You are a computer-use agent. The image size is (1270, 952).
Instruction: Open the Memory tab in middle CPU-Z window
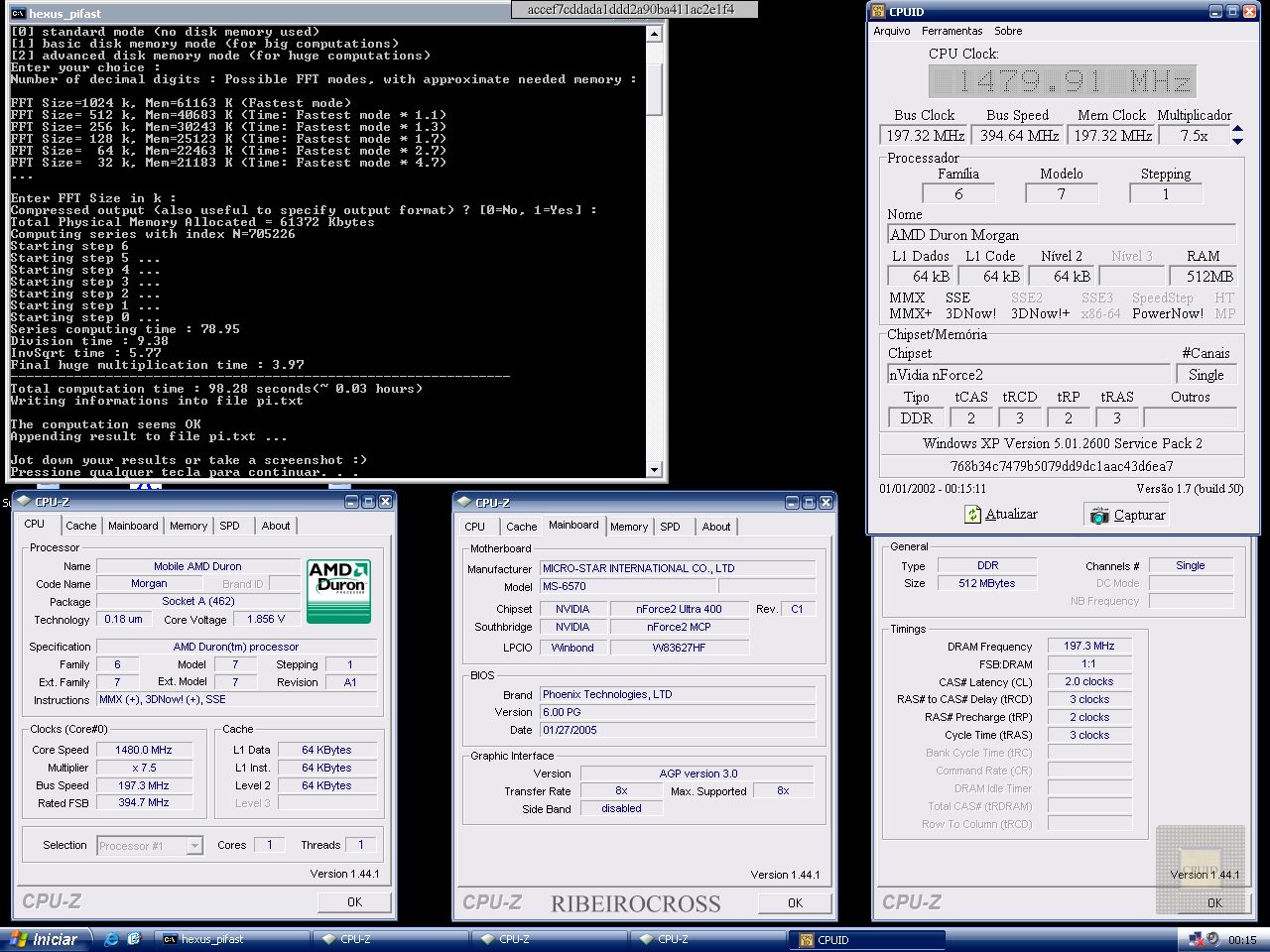(x=629, y=528)
